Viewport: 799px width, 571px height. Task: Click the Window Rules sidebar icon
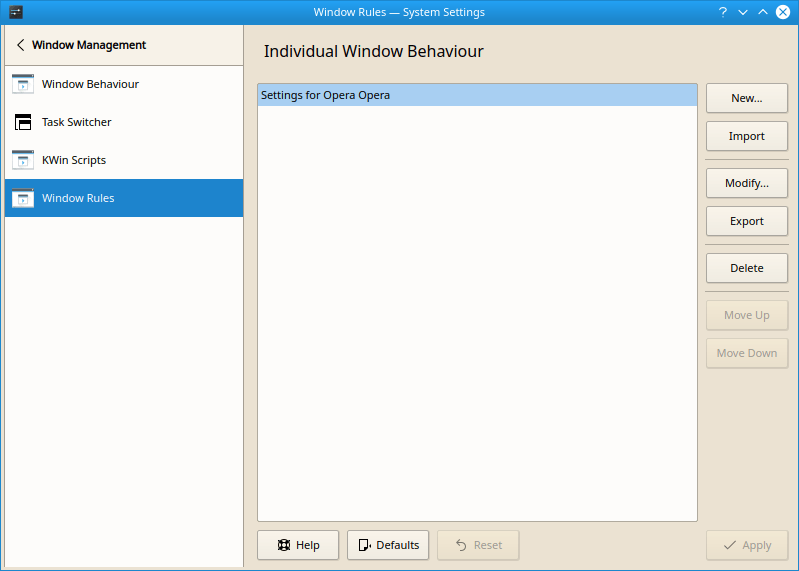pyautogui.click(x=23, y=198)
